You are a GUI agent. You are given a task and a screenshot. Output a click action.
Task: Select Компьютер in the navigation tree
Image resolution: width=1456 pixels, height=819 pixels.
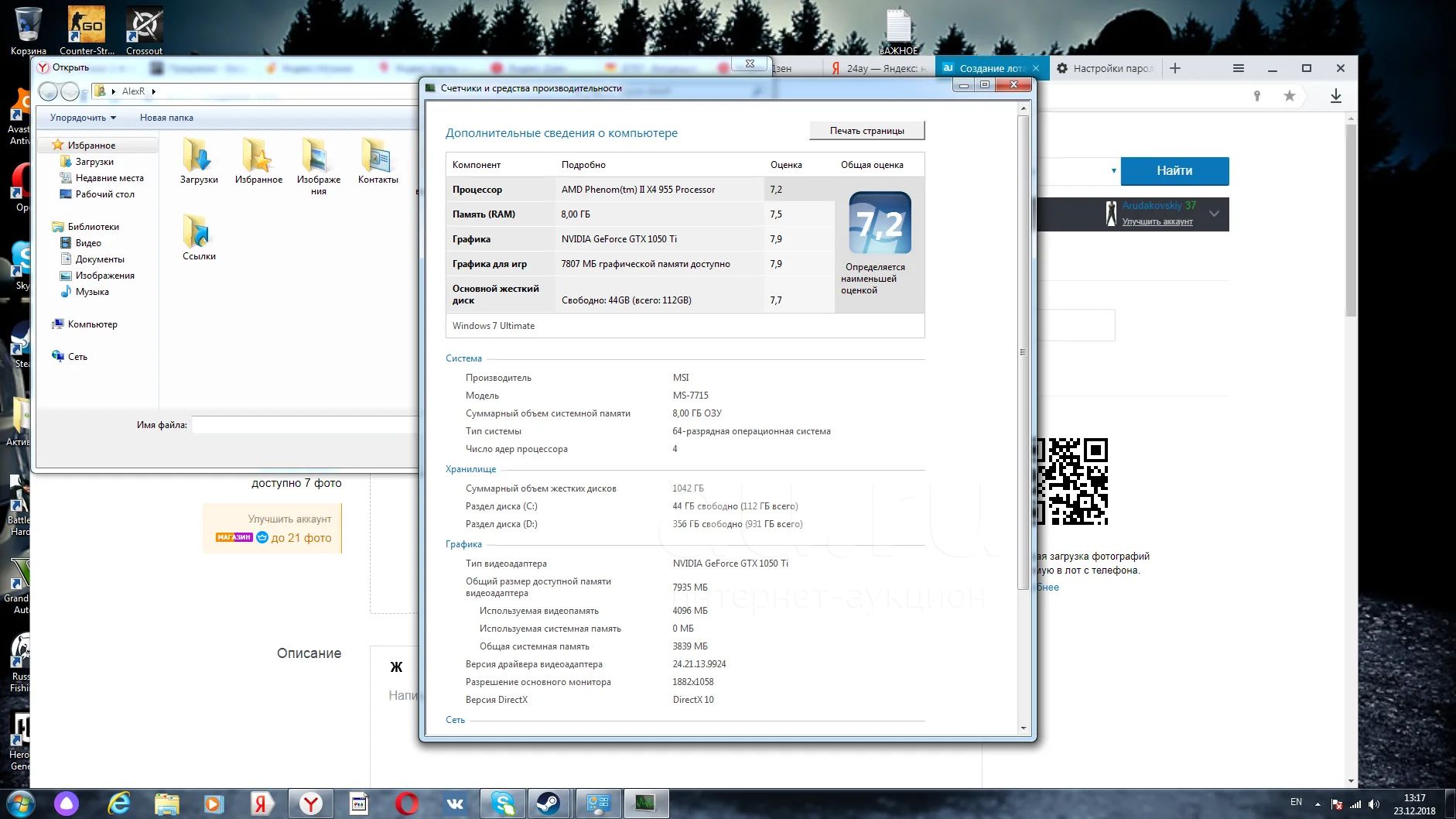pyautogui.click(x=92, y=324)
